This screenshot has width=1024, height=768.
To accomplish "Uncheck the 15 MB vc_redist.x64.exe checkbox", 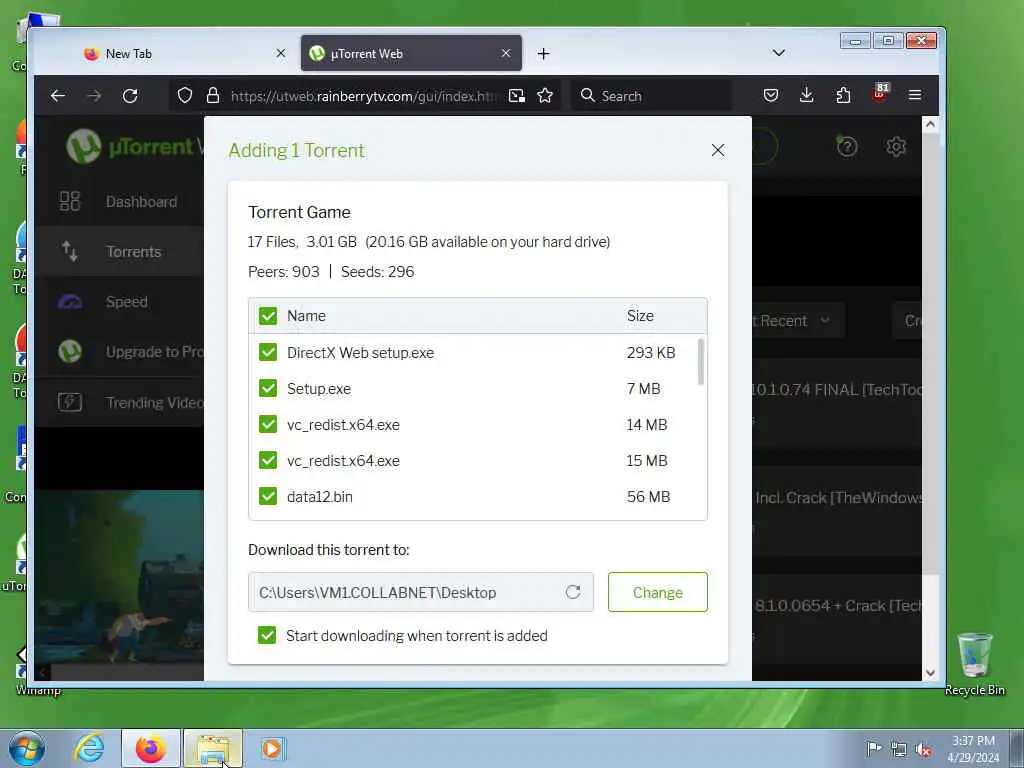I will tap(268, 460).
